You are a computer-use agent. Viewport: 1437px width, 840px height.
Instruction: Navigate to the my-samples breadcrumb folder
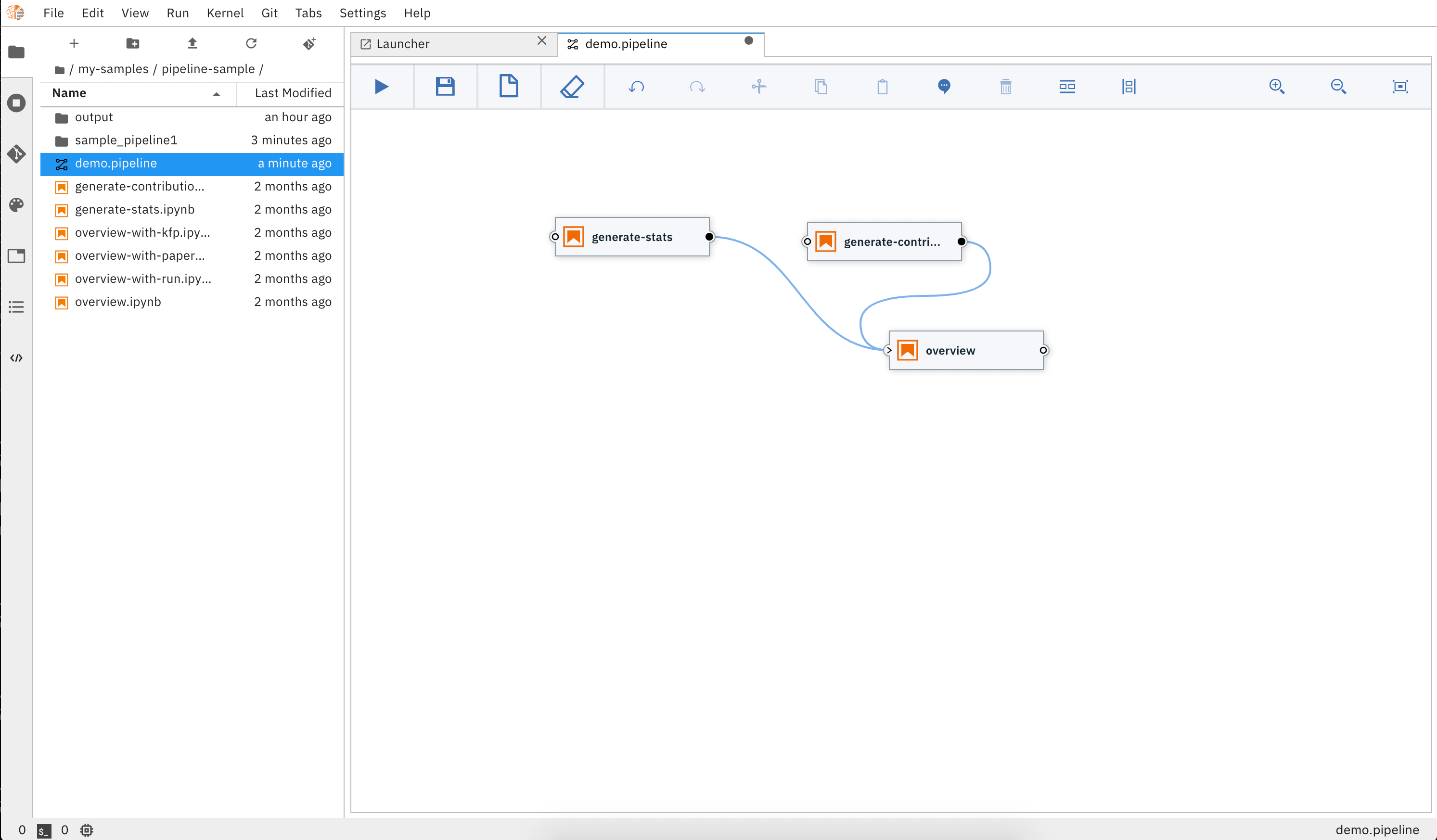pyautogui.click(x=113, y=69)
